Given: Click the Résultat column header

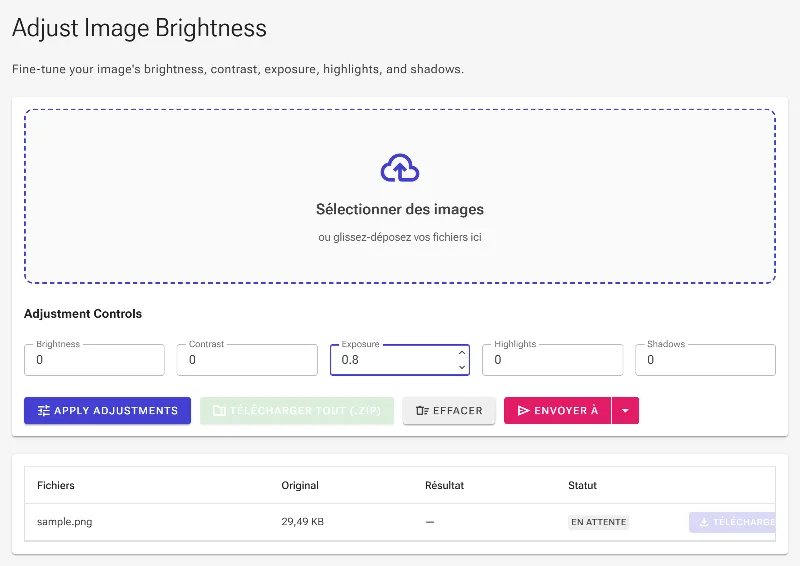Looking at the screenshot, I should [444, 485].
